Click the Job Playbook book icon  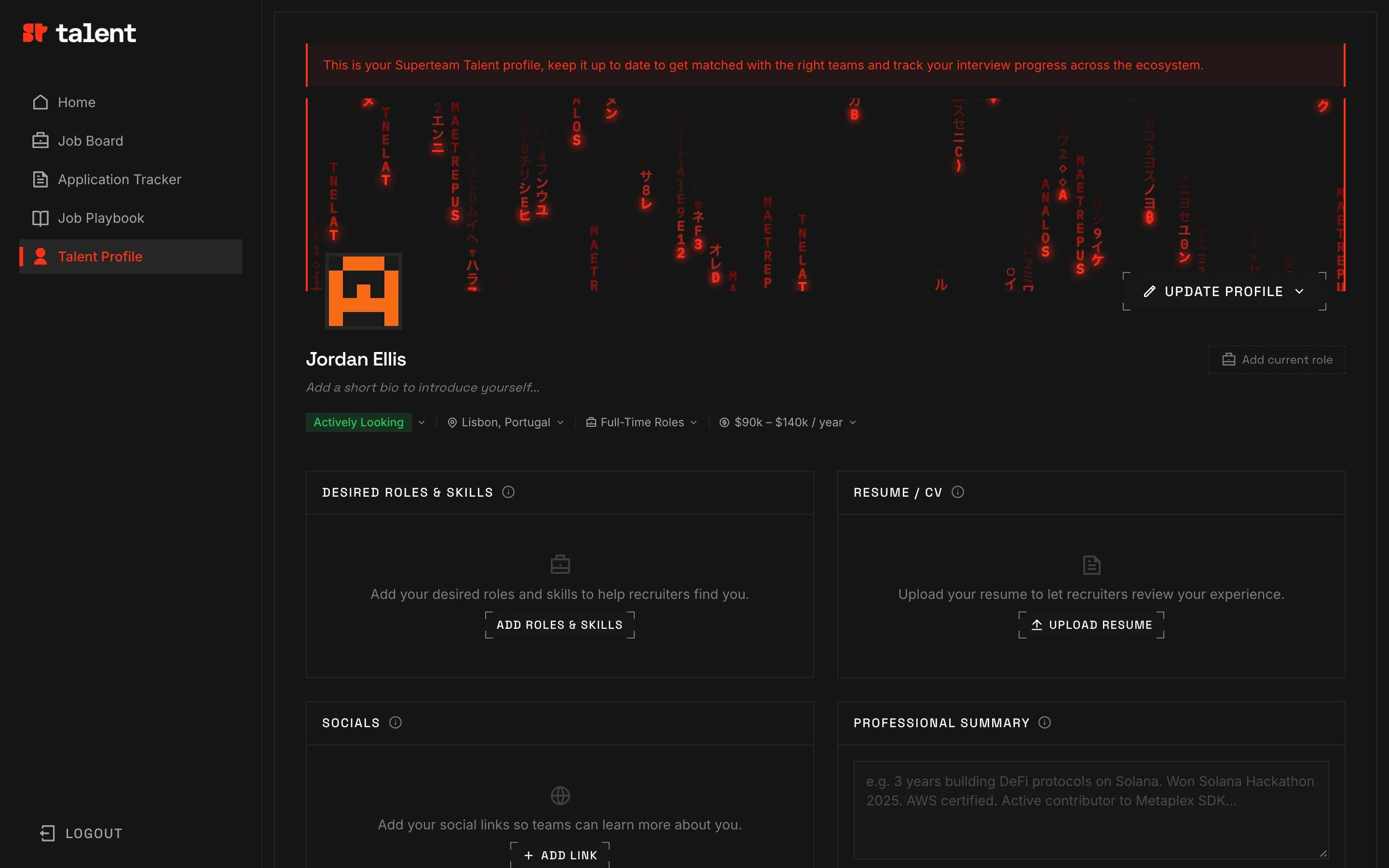click(x=40, y=218)
